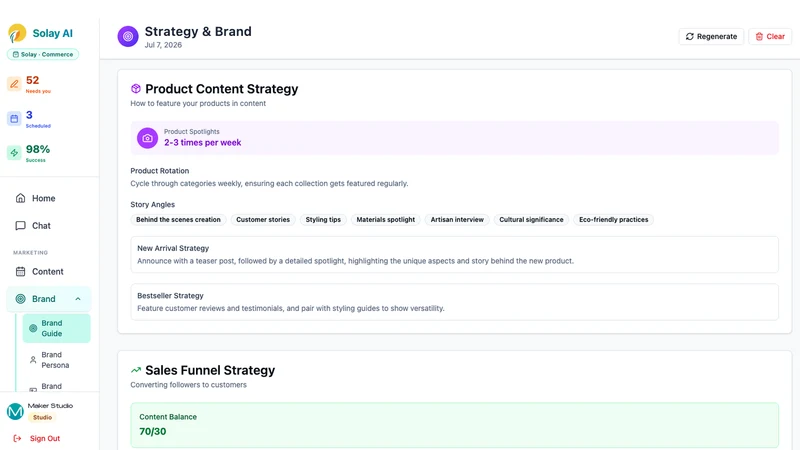The height and width of the screenshot is (450, 800).
Task: Open the Content section
Action: pos(49,271)
